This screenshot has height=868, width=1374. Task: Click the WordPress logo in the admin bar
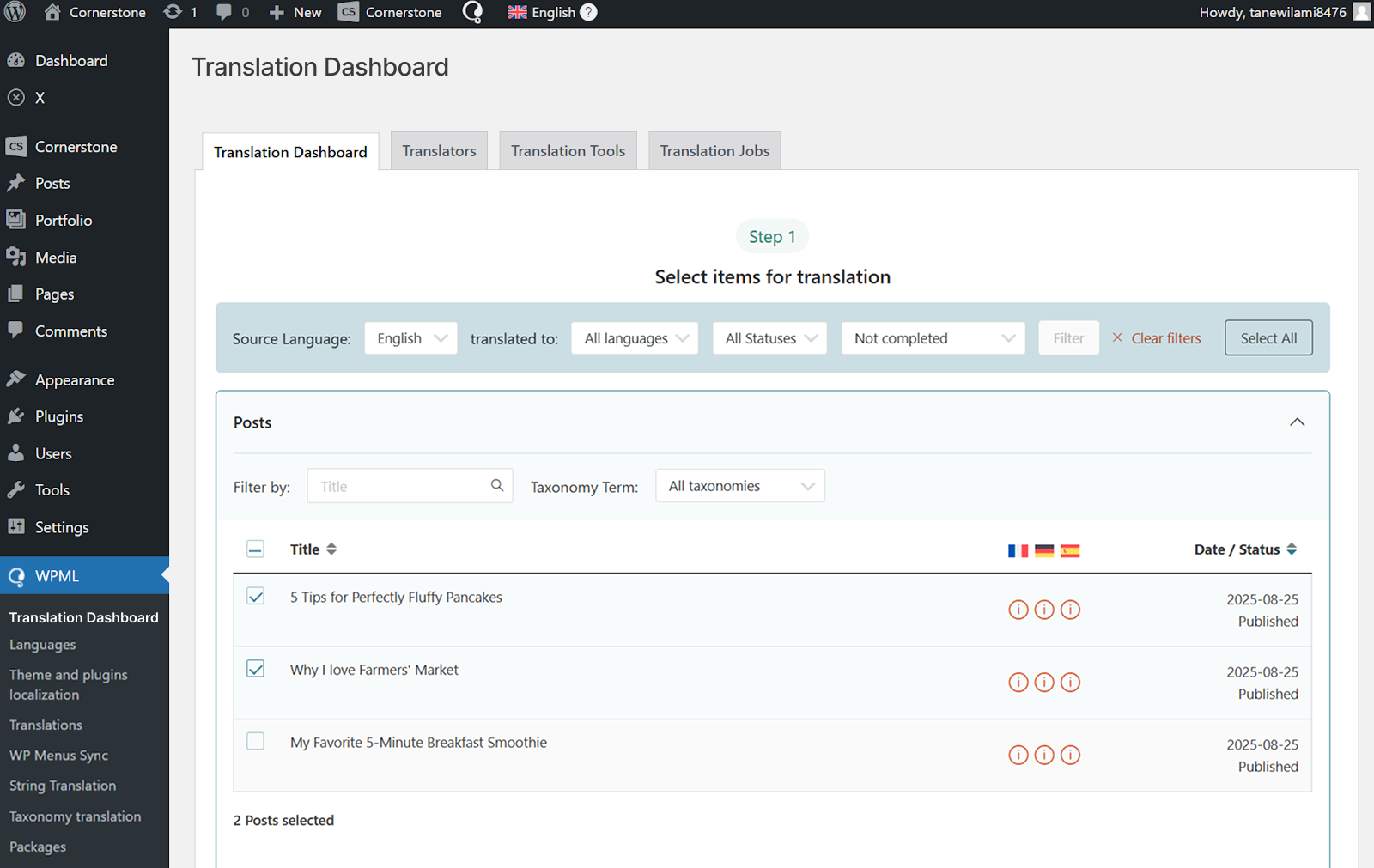click(x=15, y=12)
